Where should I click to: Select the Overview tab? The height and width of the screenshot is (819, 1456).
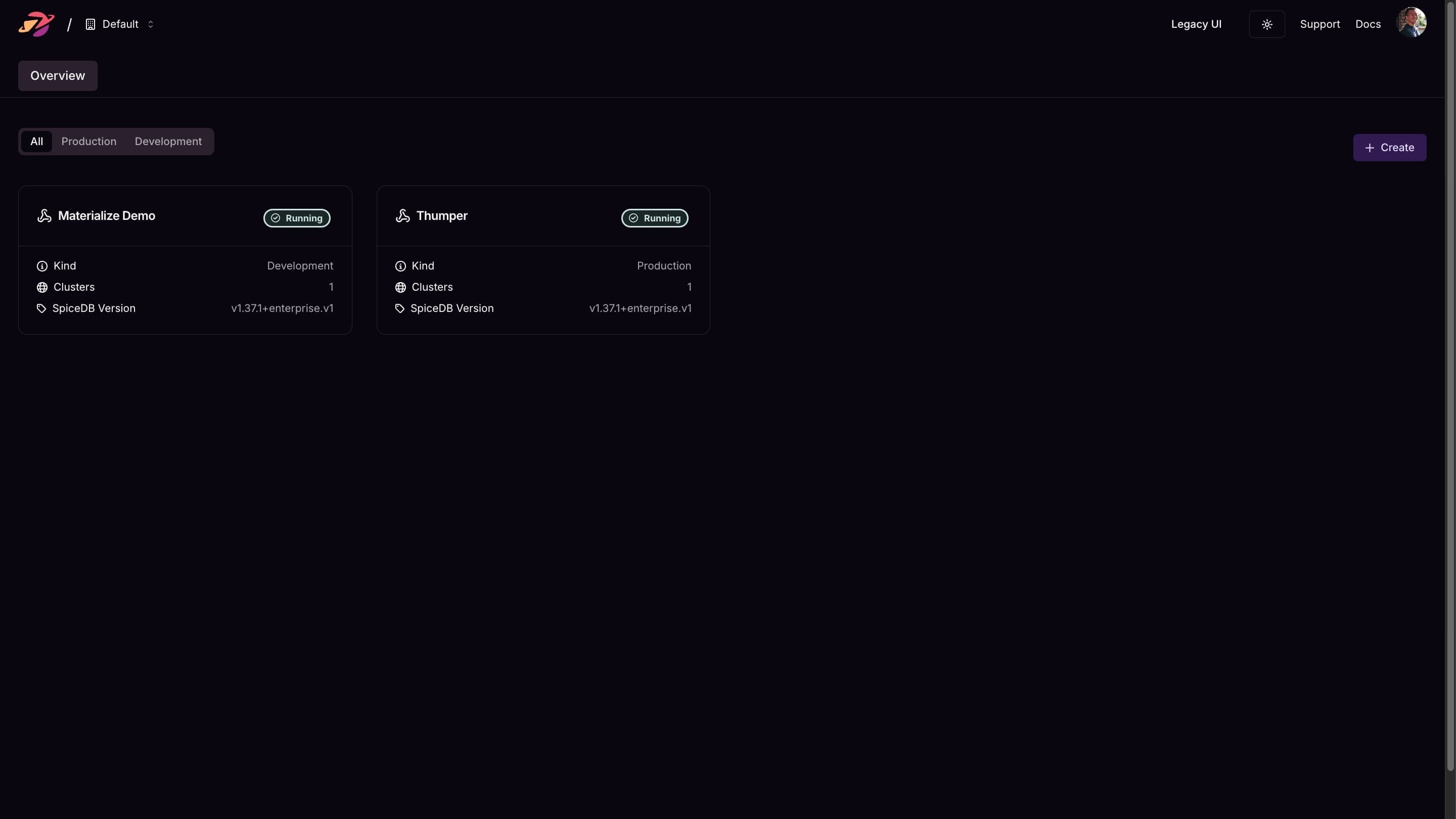[58, 76]
